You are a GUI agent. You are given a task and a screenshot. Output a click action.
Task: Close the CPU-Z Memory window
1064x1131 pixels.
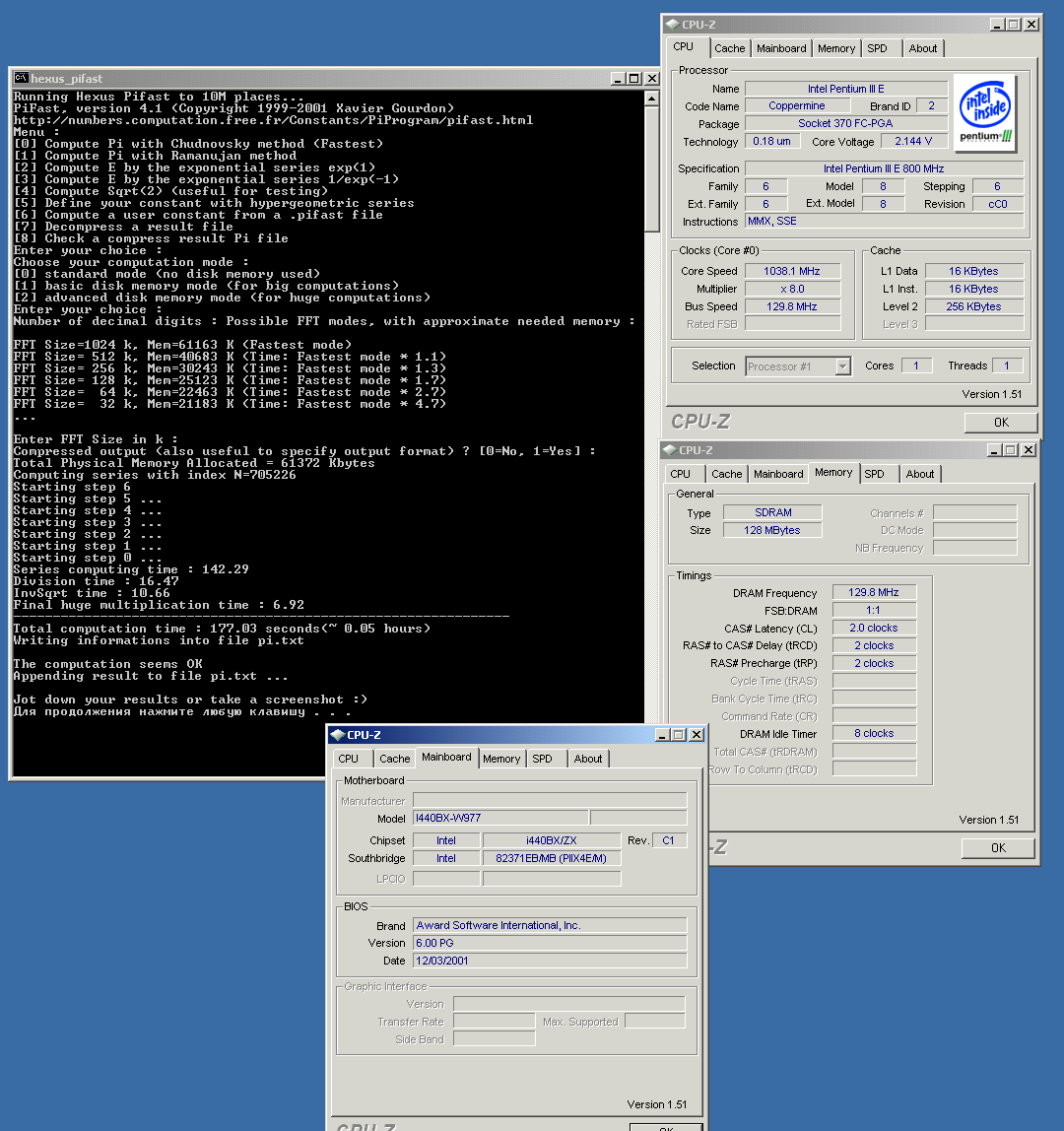point(1029,450)
